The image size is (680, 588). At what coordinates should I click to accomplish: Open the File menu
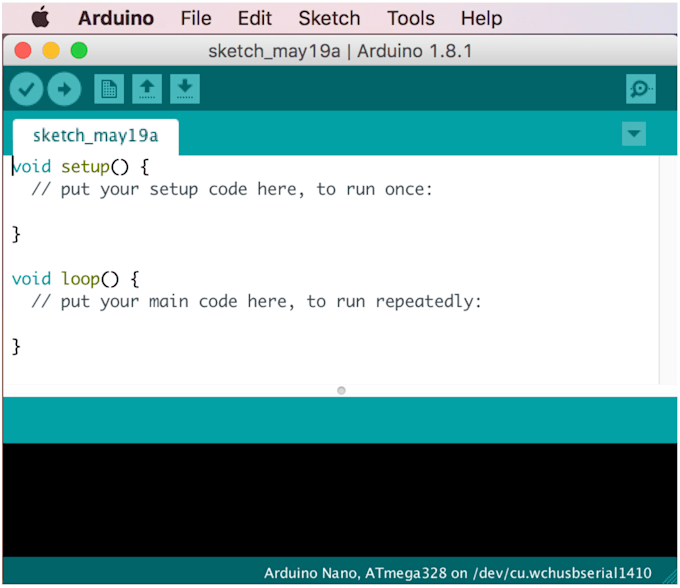point(196,18)
